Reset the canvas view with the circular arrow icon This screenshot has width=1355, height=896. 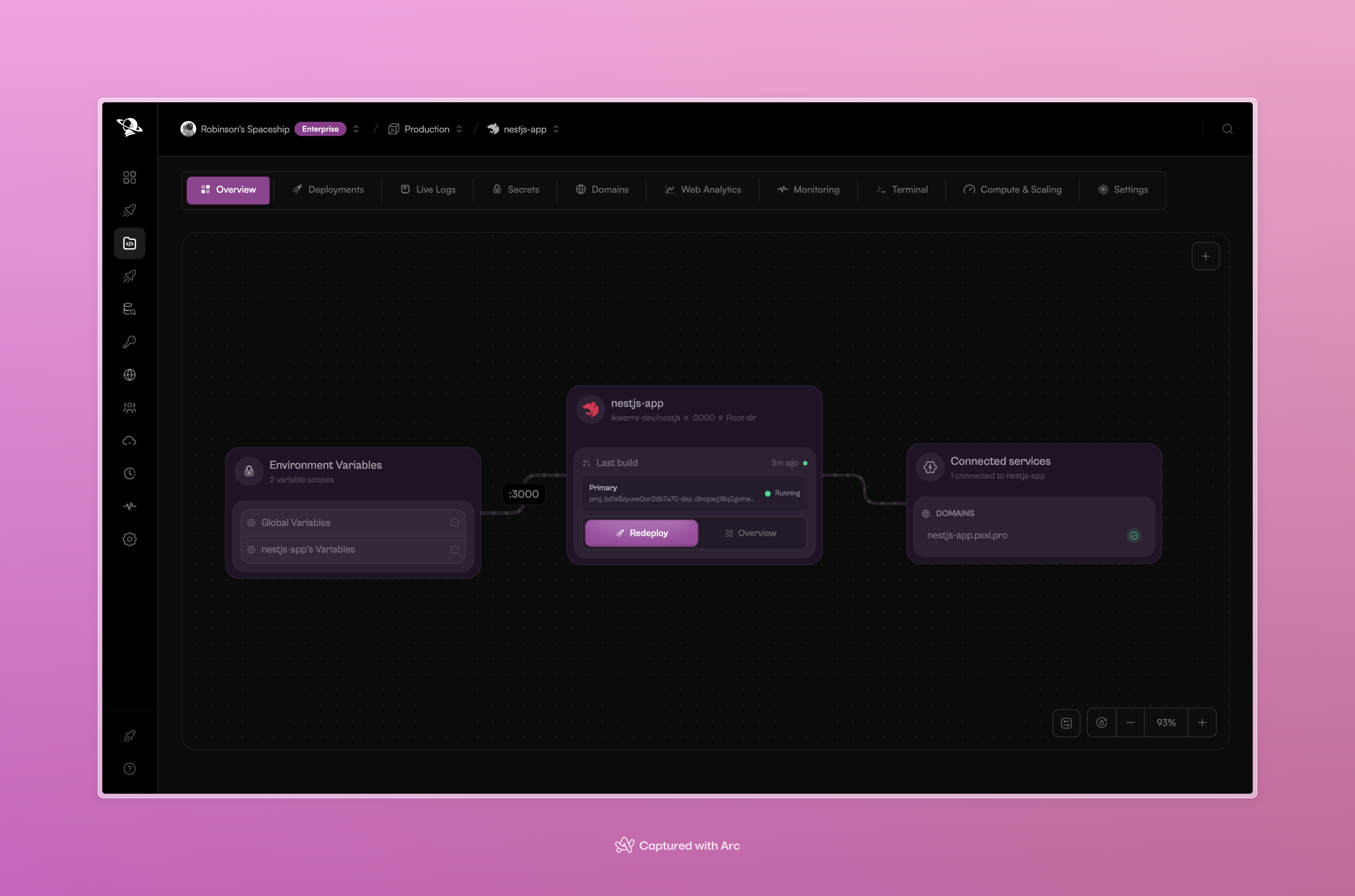pyautogui.click(x=1101, y=723)
